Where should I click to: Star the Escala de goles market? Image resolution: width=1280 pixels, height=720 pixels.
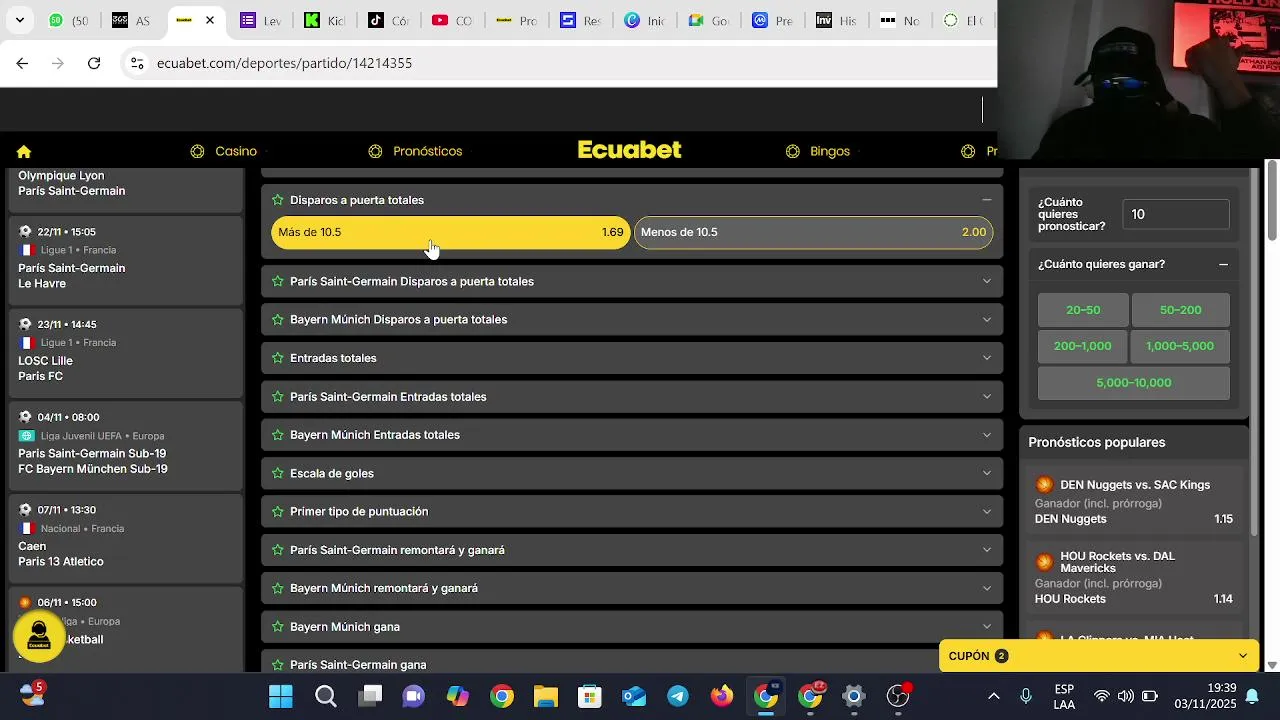278,473
